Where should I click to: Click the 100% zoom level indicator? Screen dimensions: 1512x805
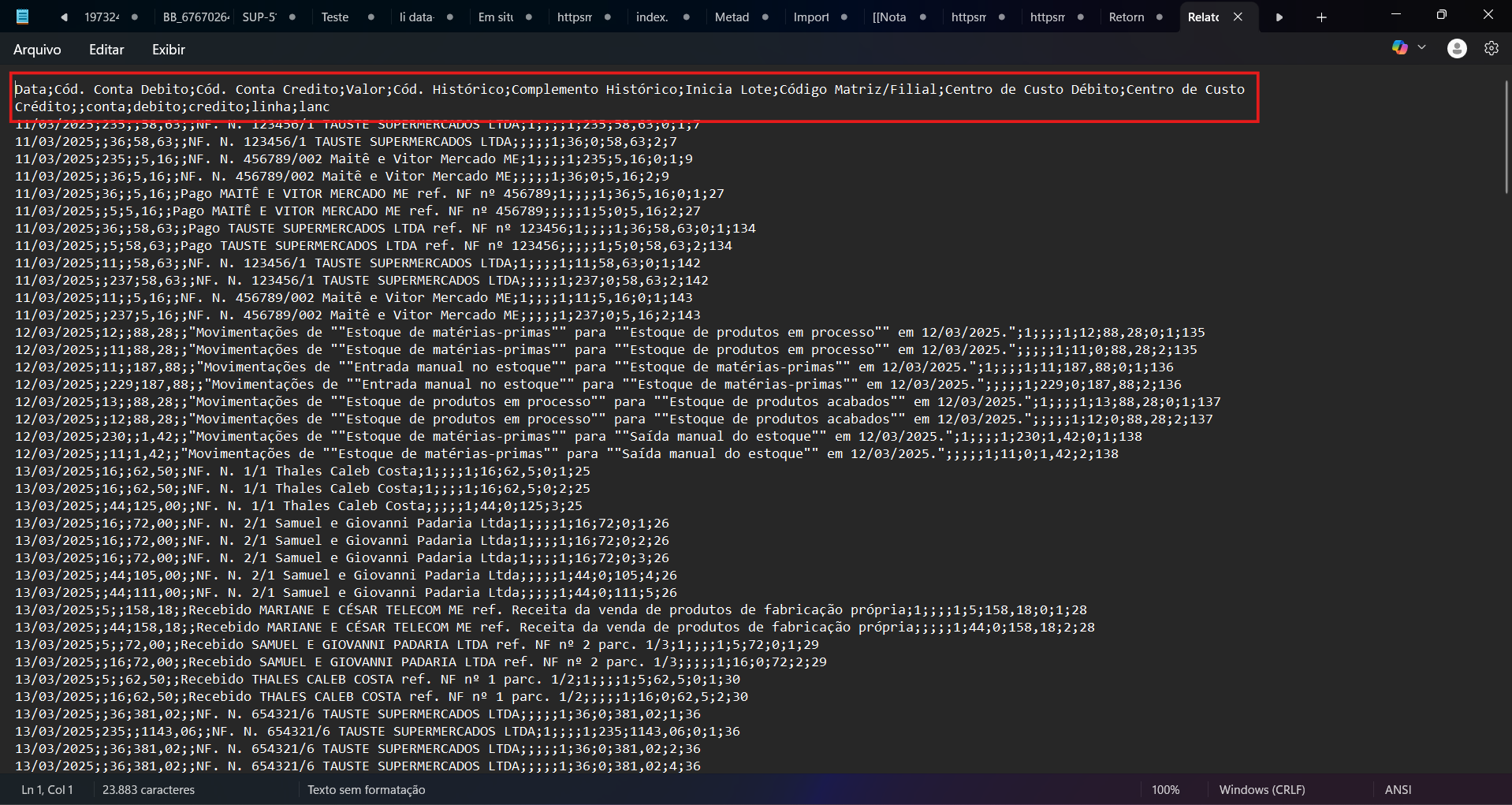click(x=1165, y=789)
